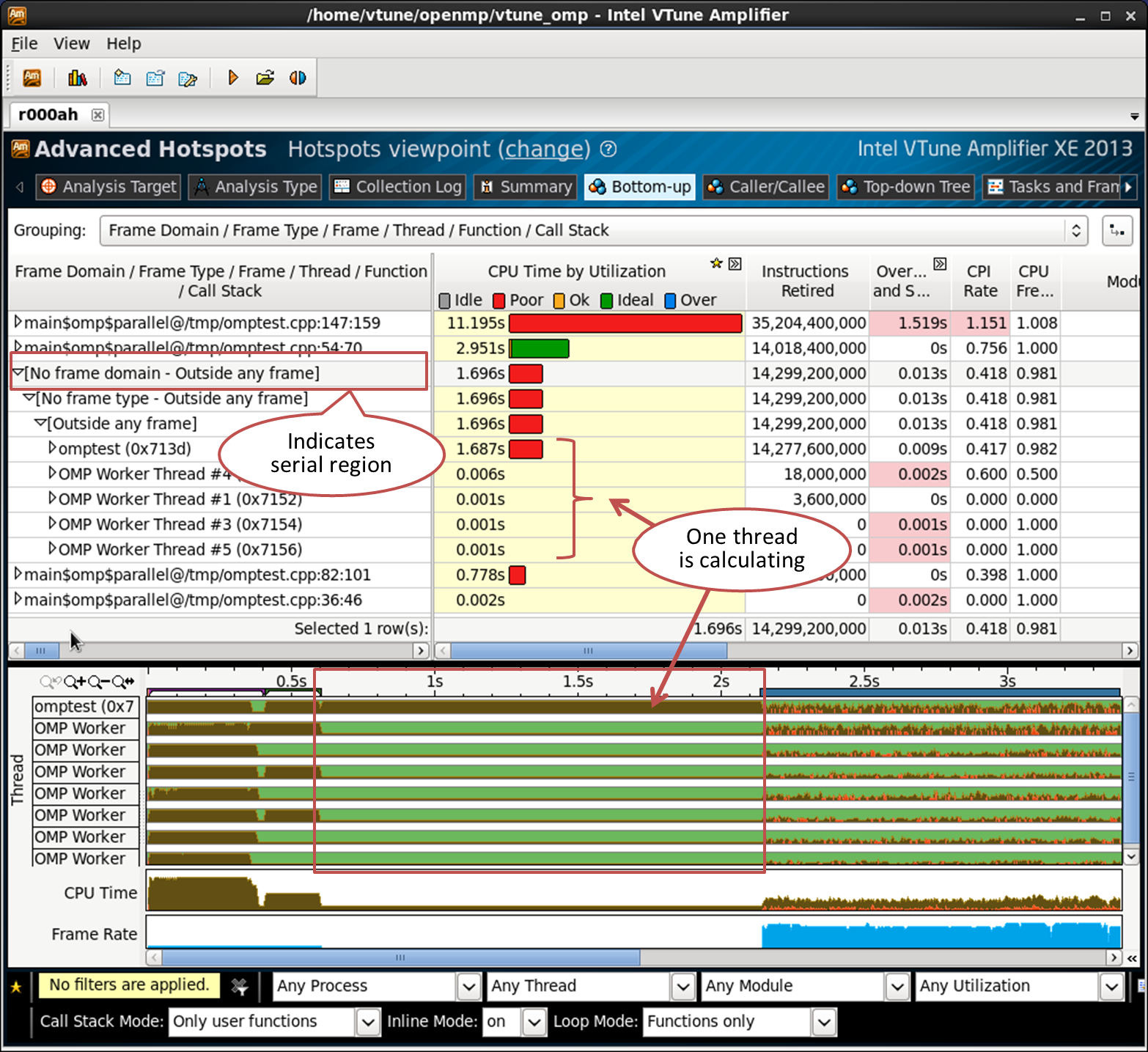Expand OMP Worker Thread #1 (0x7152)

(52, 498)
